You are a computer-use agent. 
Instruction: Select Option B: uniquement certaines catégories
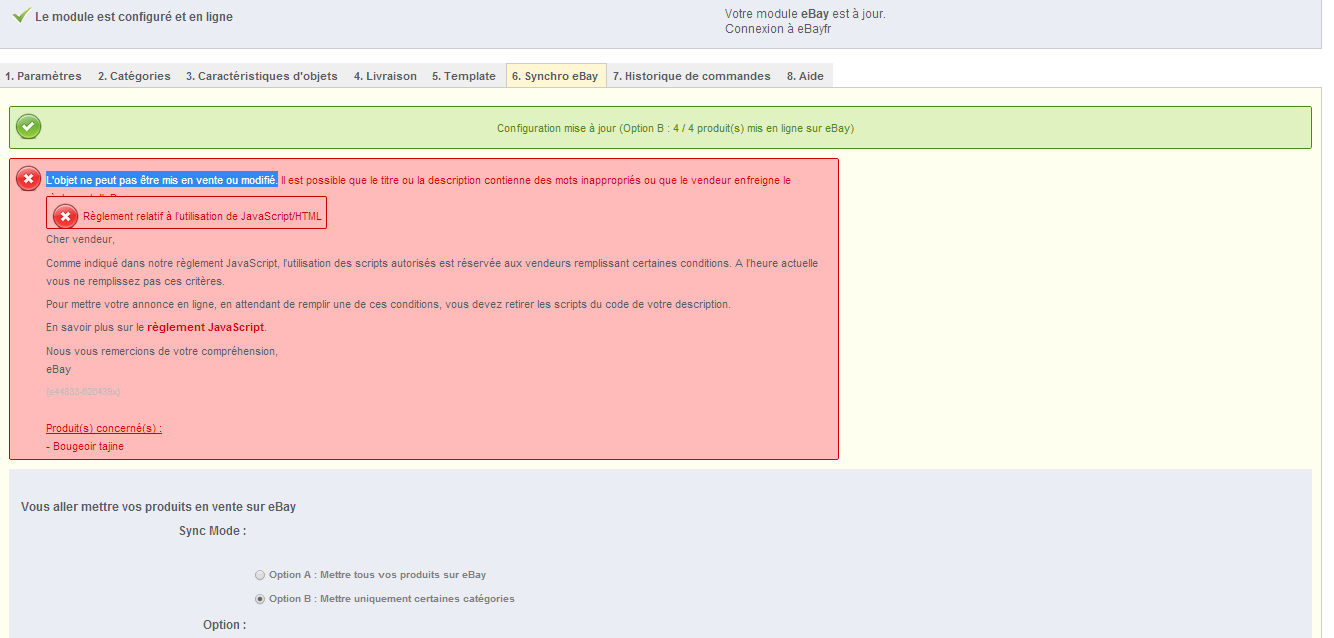coord(260,599)
